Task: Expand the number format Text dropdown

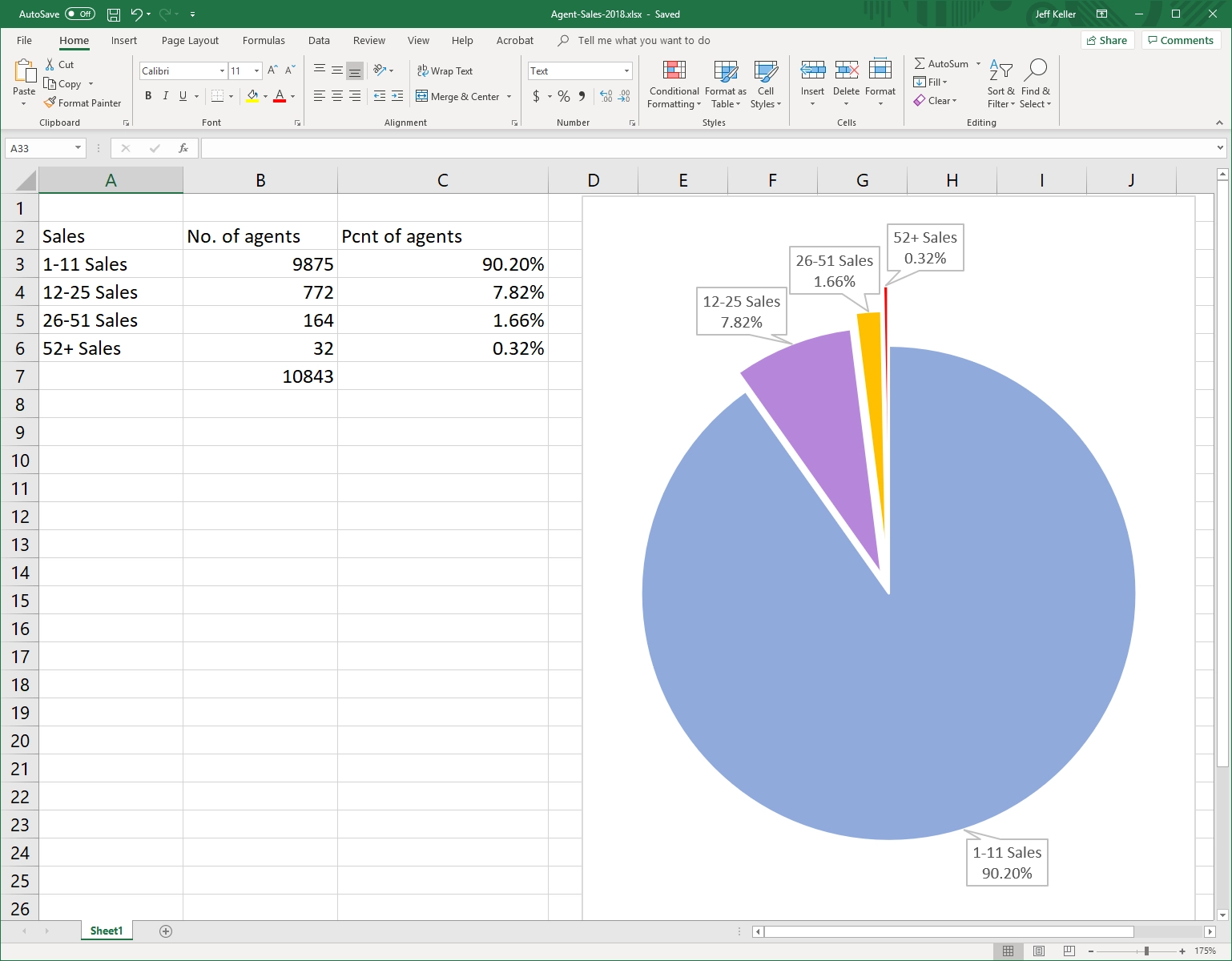Action: (626, 71)
